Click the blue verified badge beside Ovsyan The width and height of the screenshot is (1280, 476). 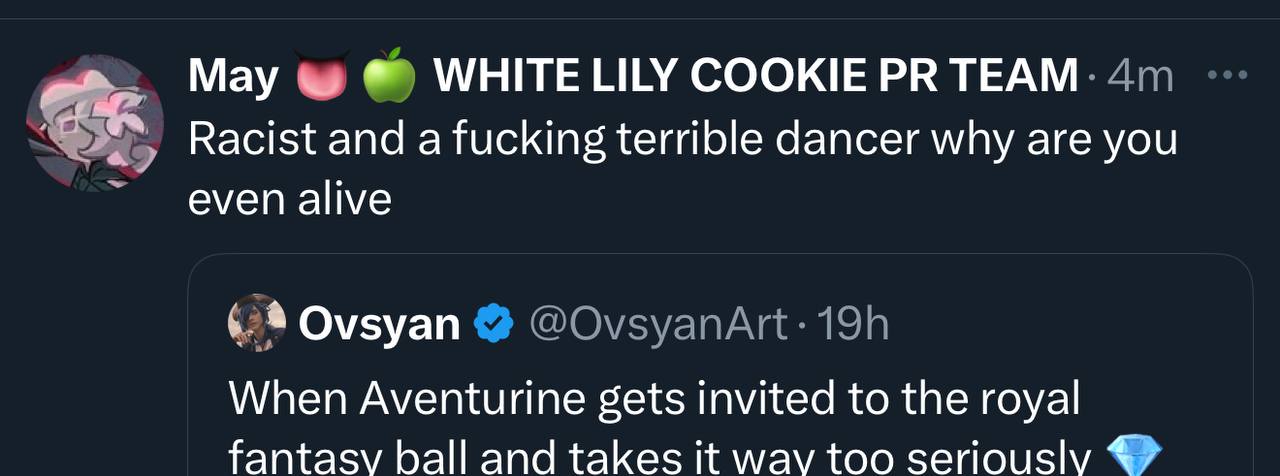(x=492, y=323)
